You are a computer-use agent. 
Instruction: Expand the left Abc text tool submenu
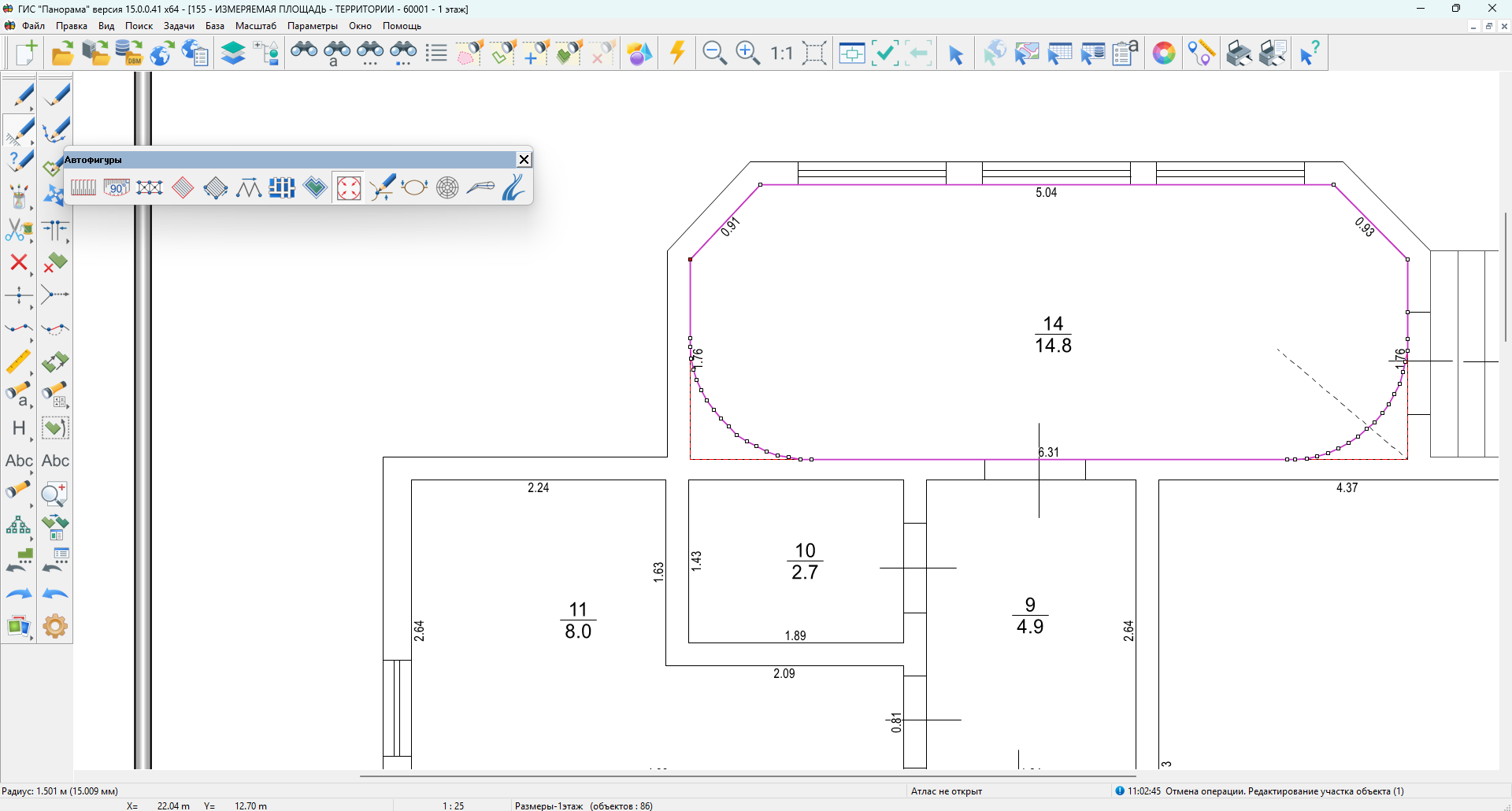pos(31,472)
